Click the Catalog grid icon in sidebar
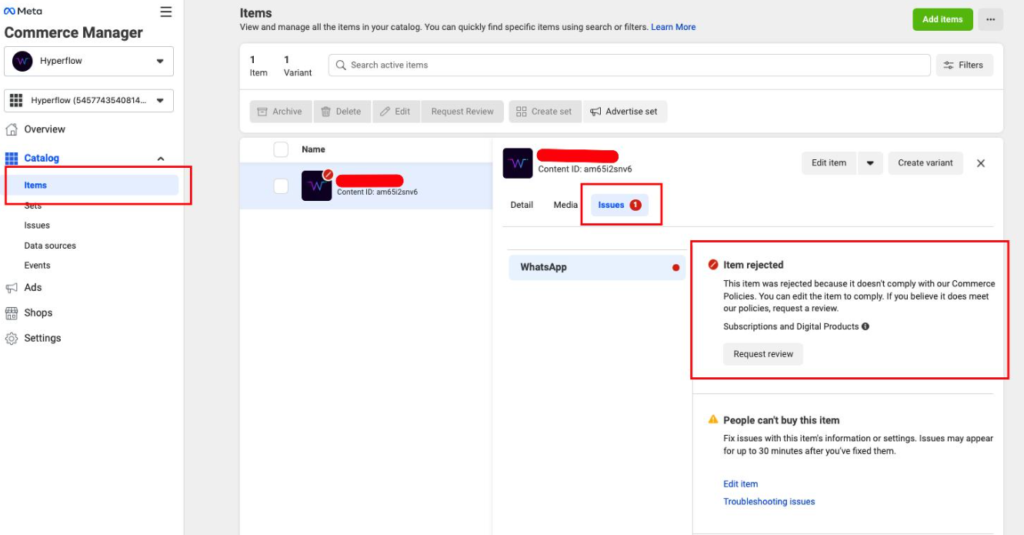1024x535 pixels. [11, 158]
